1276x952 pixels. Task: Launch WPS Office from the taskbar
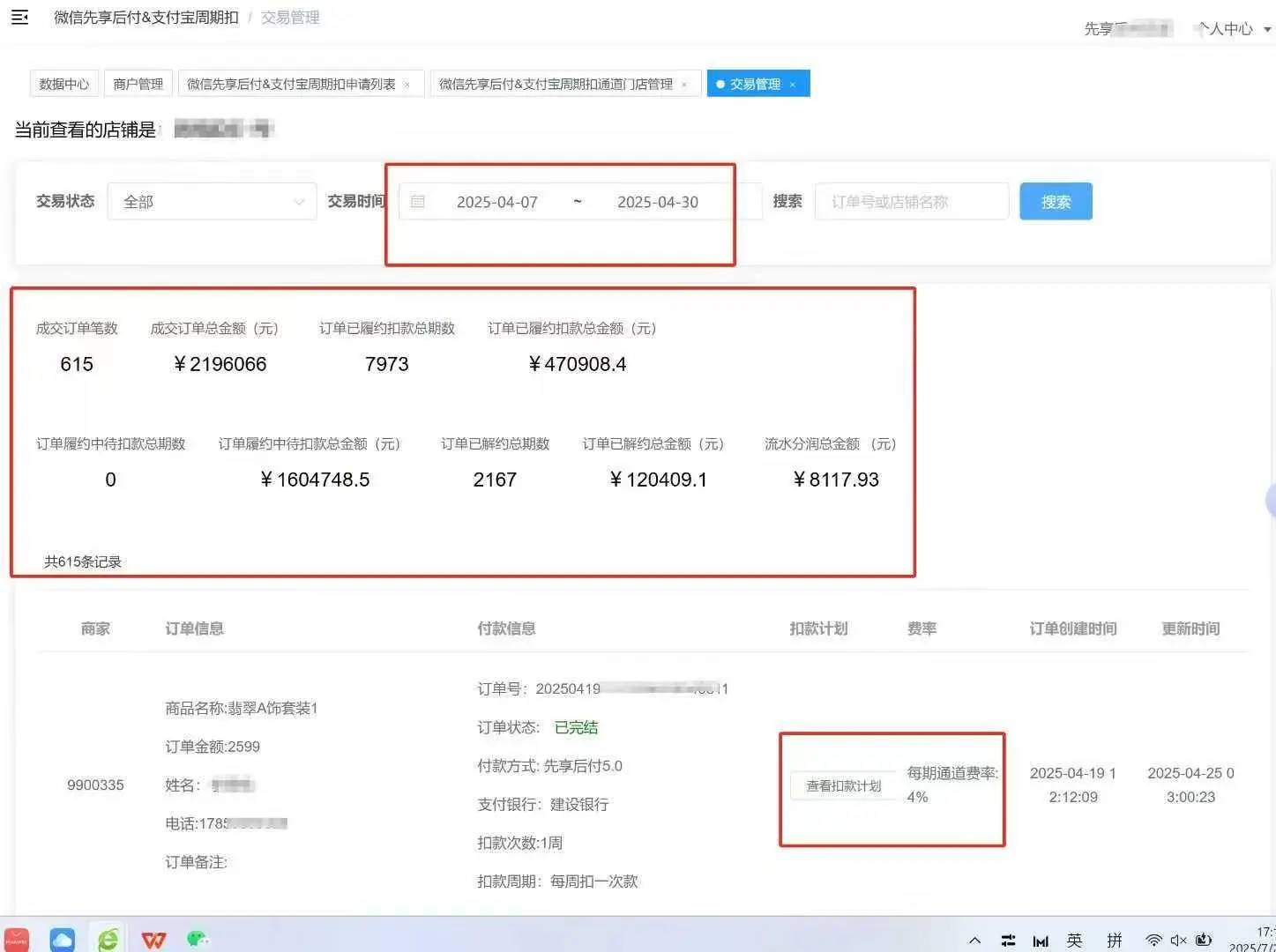tap(153, 941)
